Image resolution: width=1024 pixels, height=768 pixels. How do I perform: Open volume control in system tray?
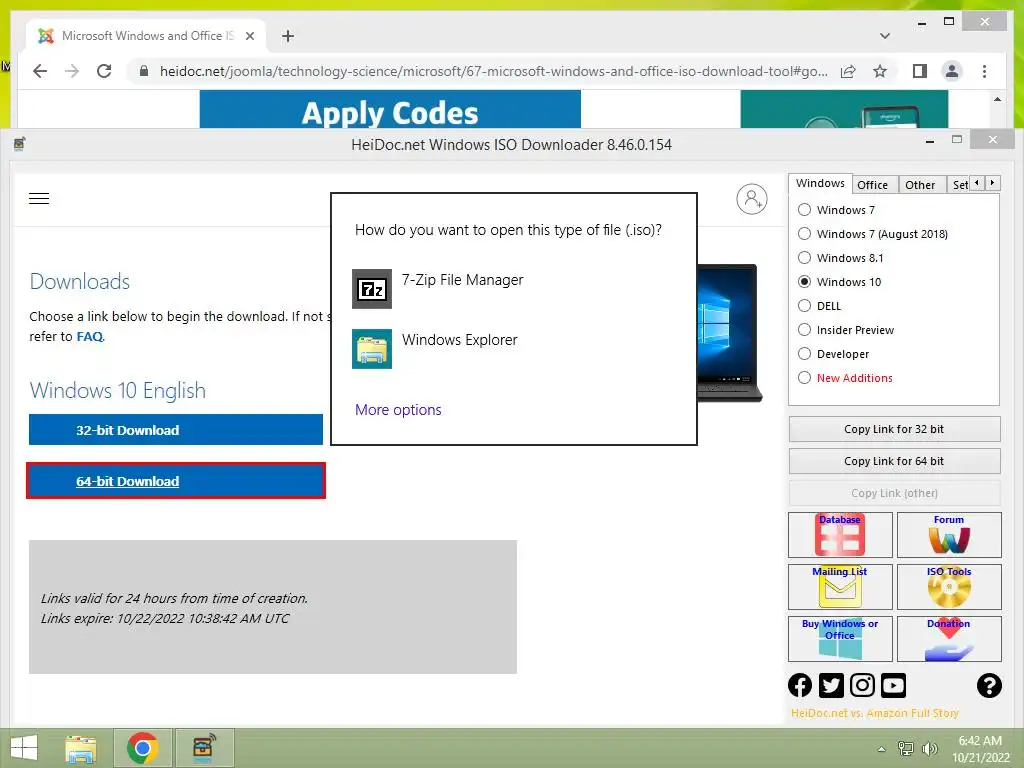(930, 749)
